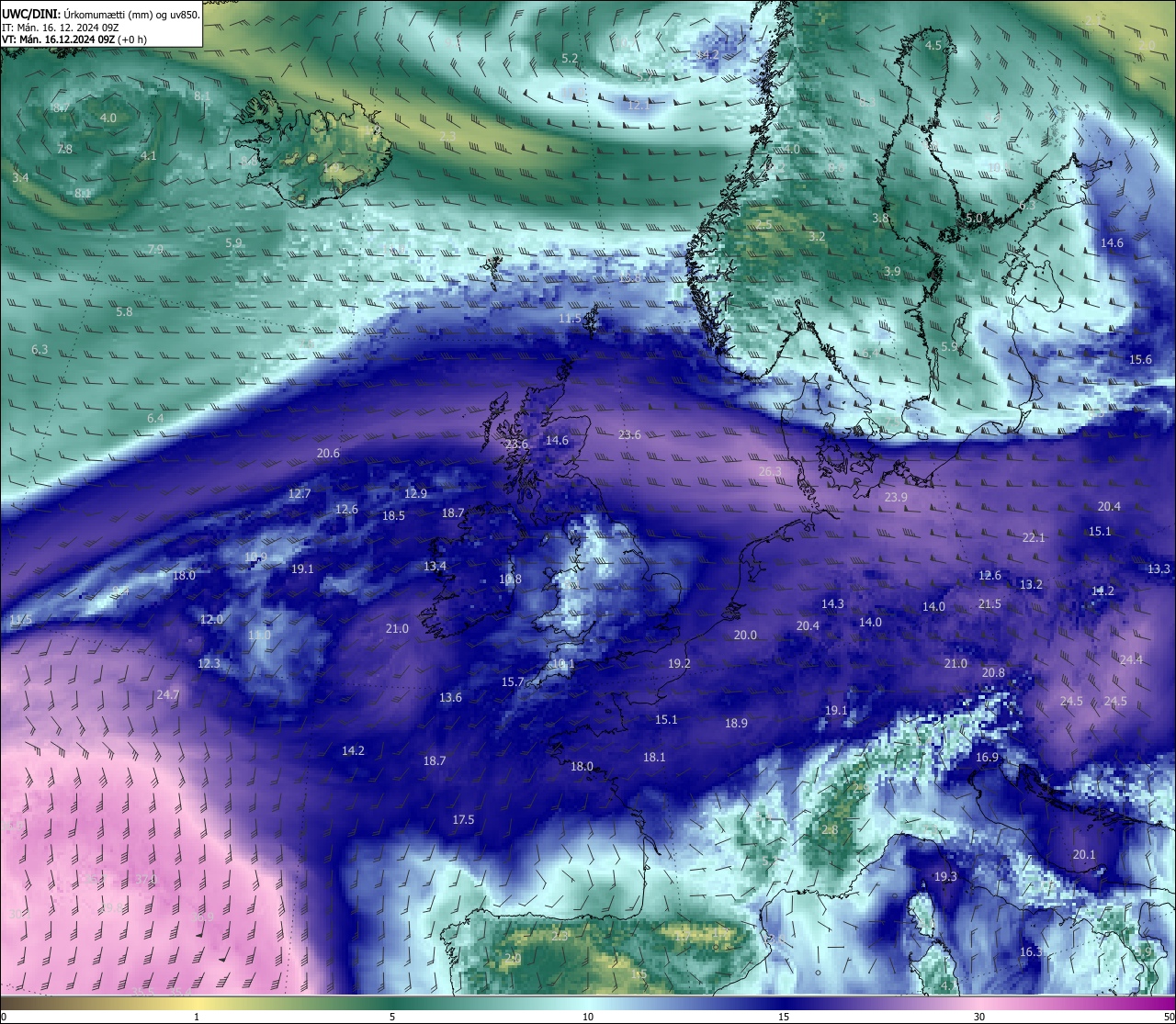Select the 18.5 value label
Screen dimensions: 1176x1024
(x=393, y=516)
